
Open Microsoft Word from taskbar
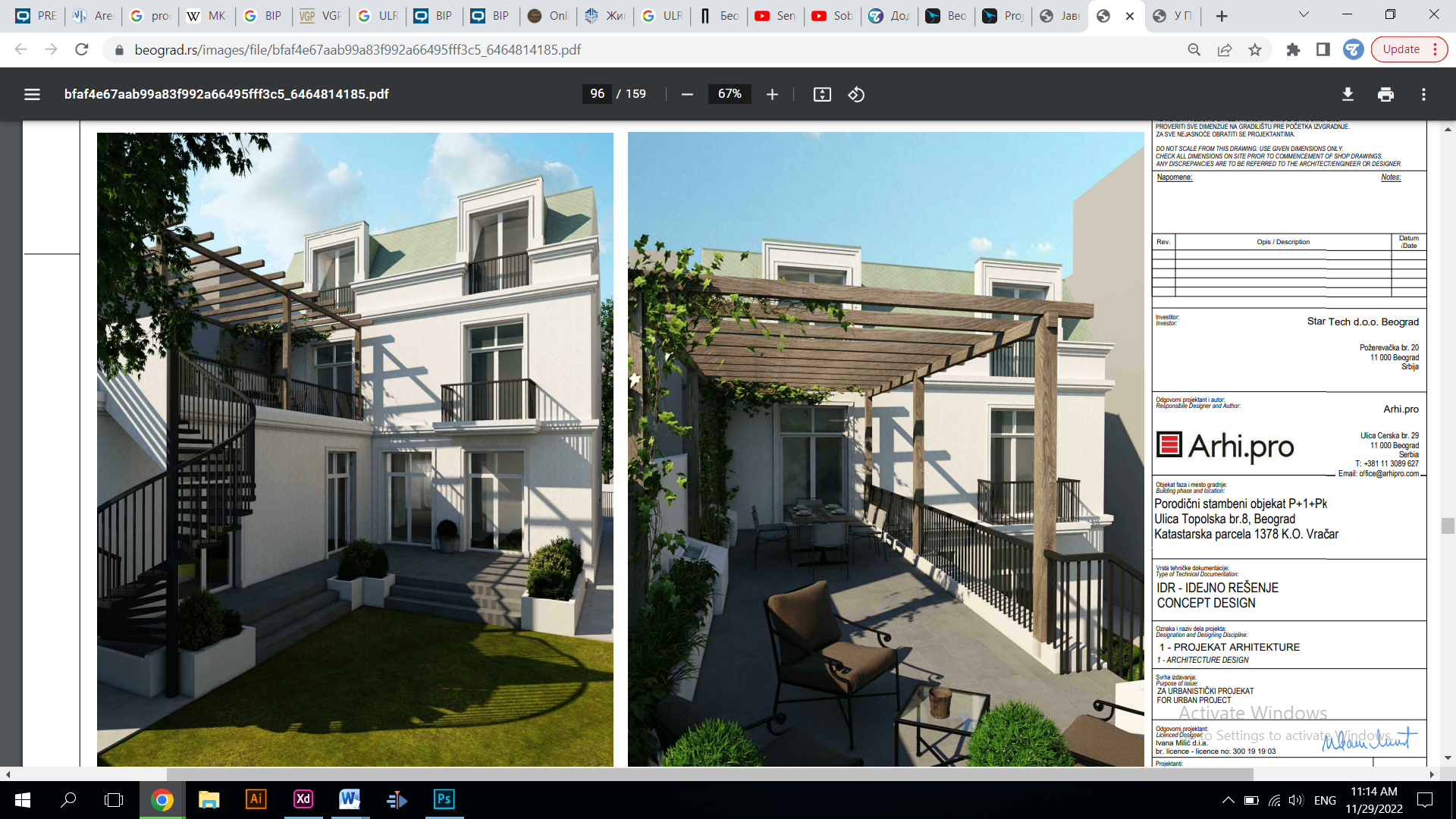click(350, 799)
